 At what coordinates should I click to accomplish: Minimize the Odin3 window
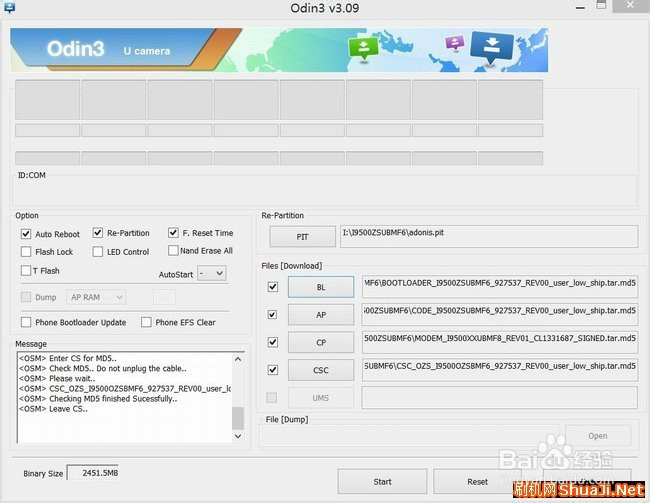[580, 7]
